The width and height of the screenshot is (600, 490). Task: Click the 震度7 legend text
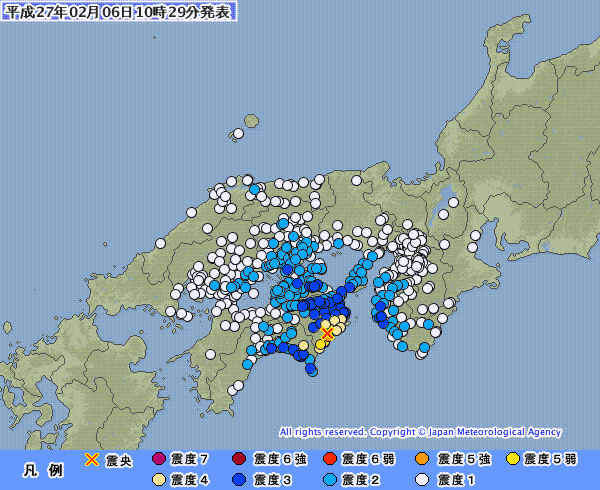click(190, 459)
